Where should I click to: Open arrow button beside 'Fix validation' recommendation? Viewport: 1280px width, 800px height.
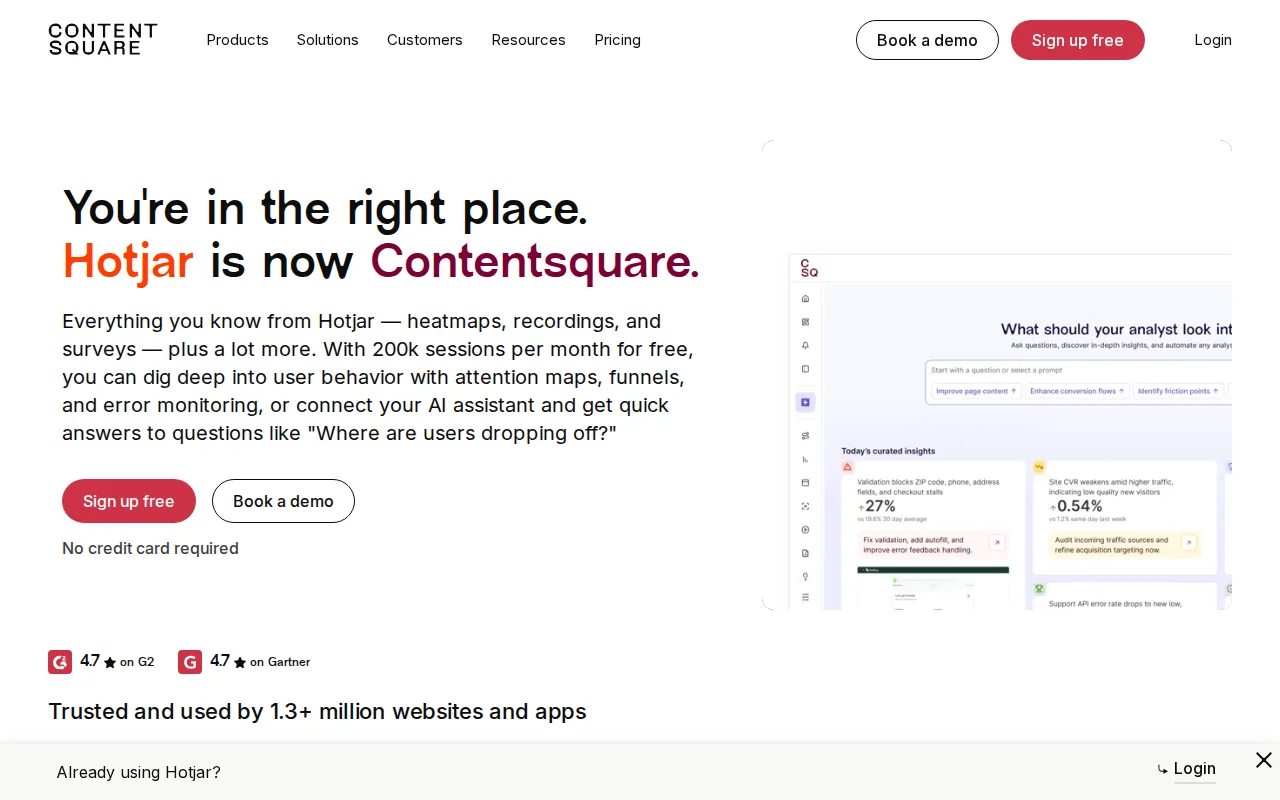(997, 542)
